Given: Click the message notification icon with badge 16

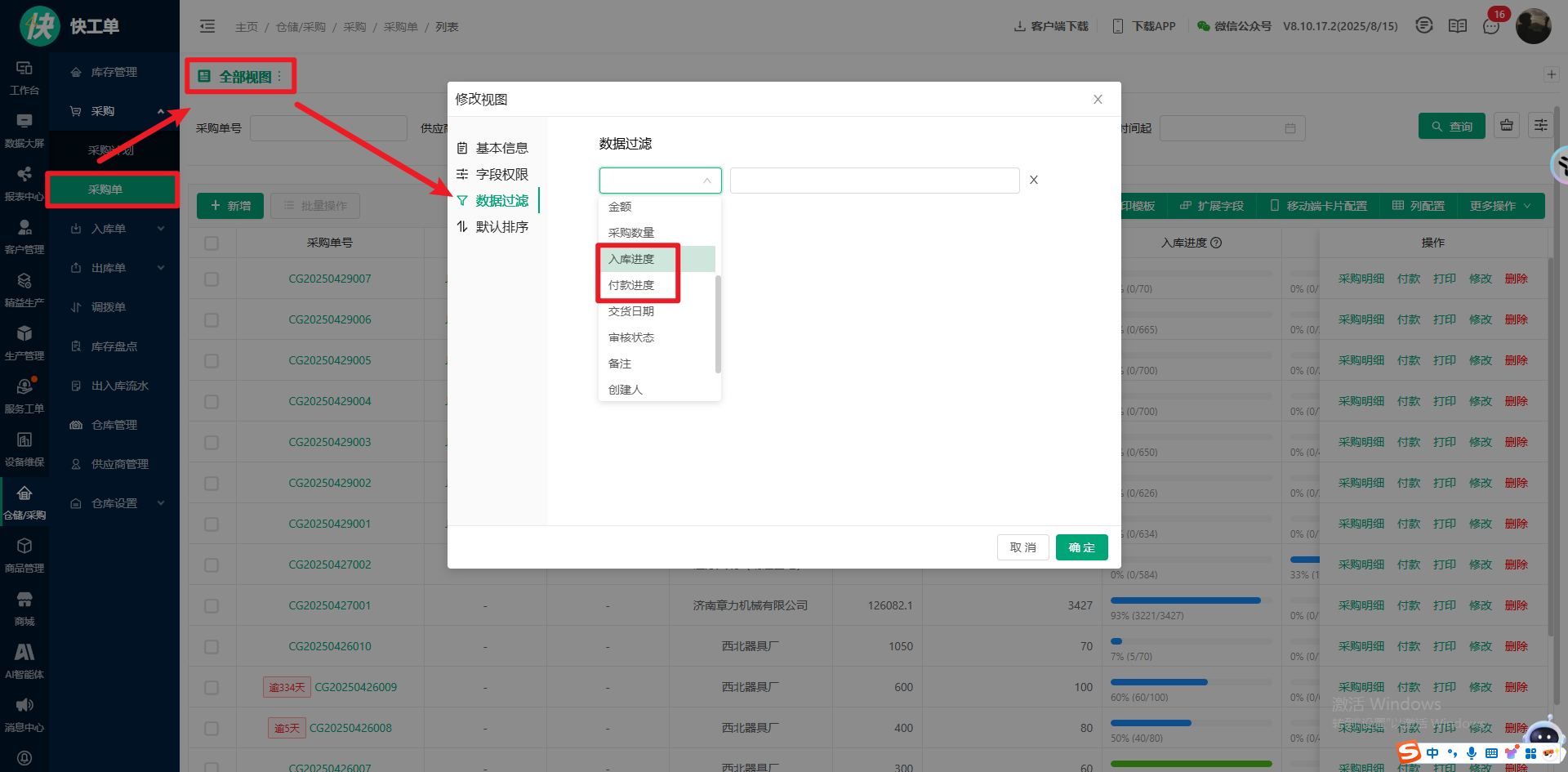Looking at the screenshot, I should (1491, 26).
